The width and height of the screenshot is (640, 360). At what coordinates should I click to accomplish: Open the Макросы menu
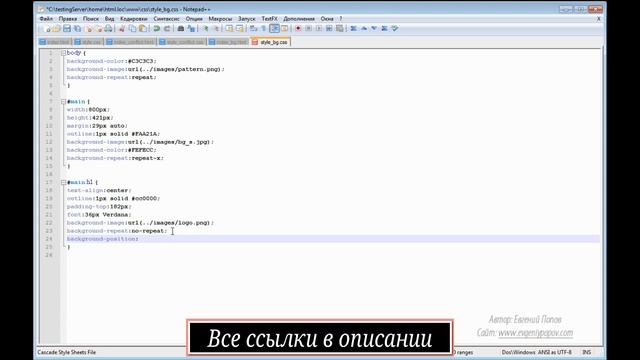click(x=220, y=19)
